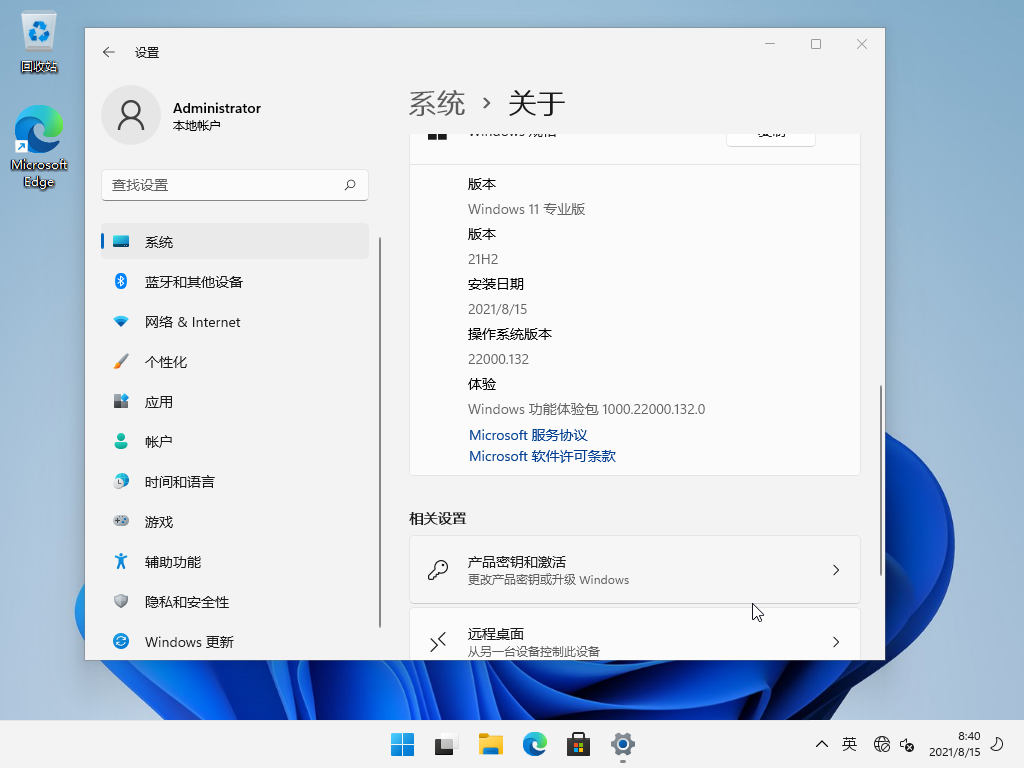Open Task View on the taskbar

[x=446, y=744]
